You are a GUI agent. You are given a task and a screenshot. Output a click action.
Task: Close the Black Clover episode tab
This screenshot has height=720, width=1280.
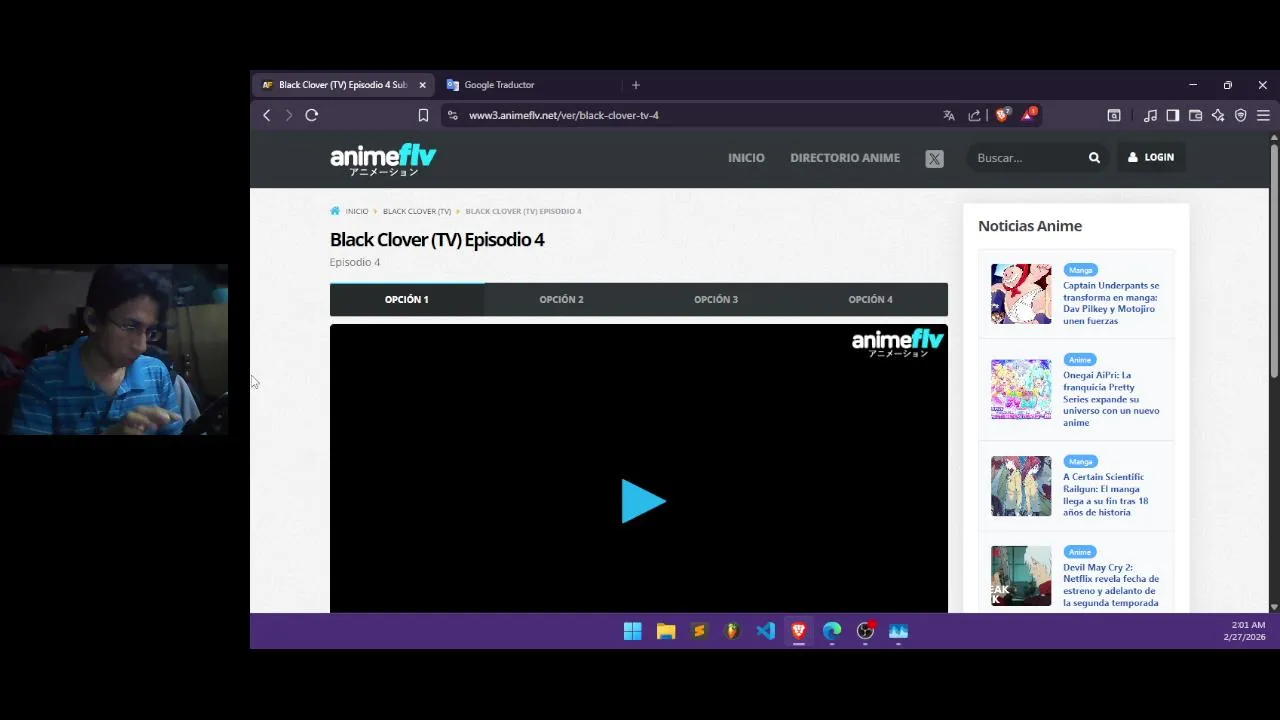click(x=422, y=85)
